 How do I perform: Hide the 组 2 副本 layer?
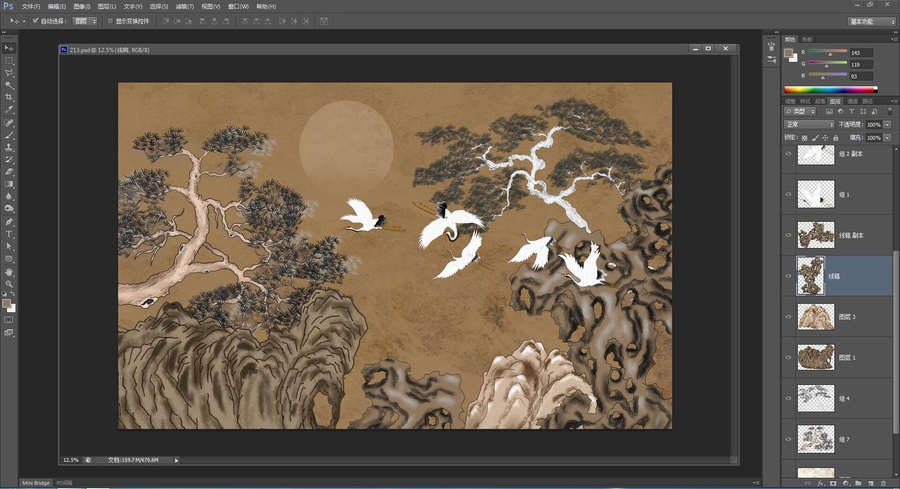pyautogui.click(x=788, y=154)
